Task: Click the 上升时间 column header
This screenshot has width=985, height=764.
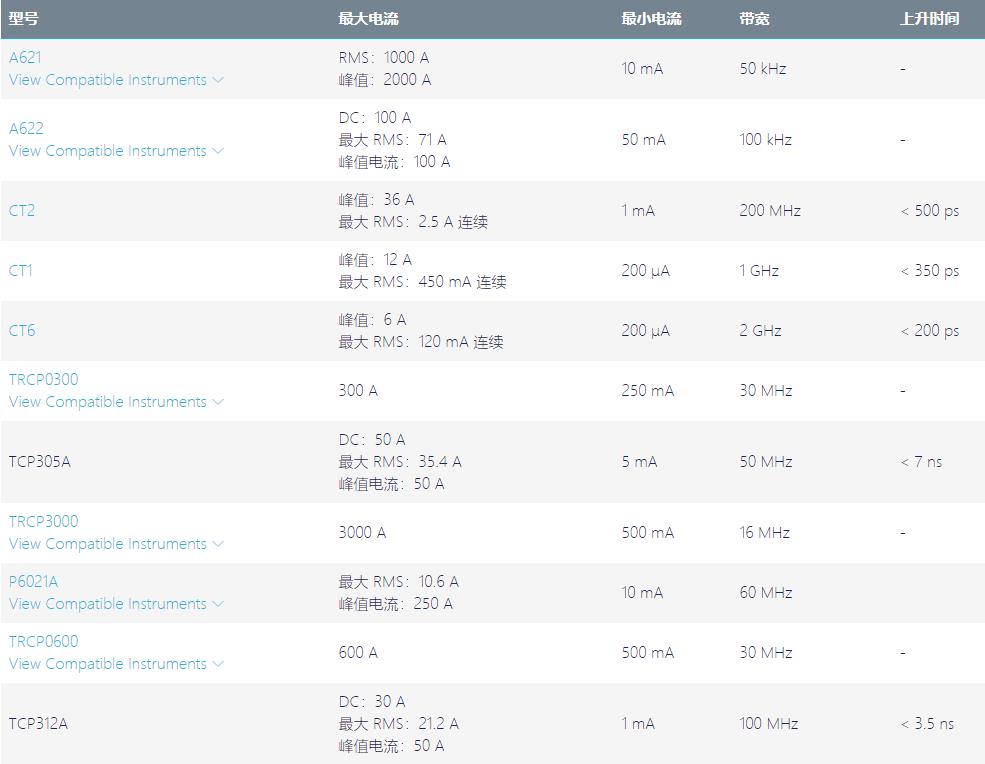Action: (929, 19)
